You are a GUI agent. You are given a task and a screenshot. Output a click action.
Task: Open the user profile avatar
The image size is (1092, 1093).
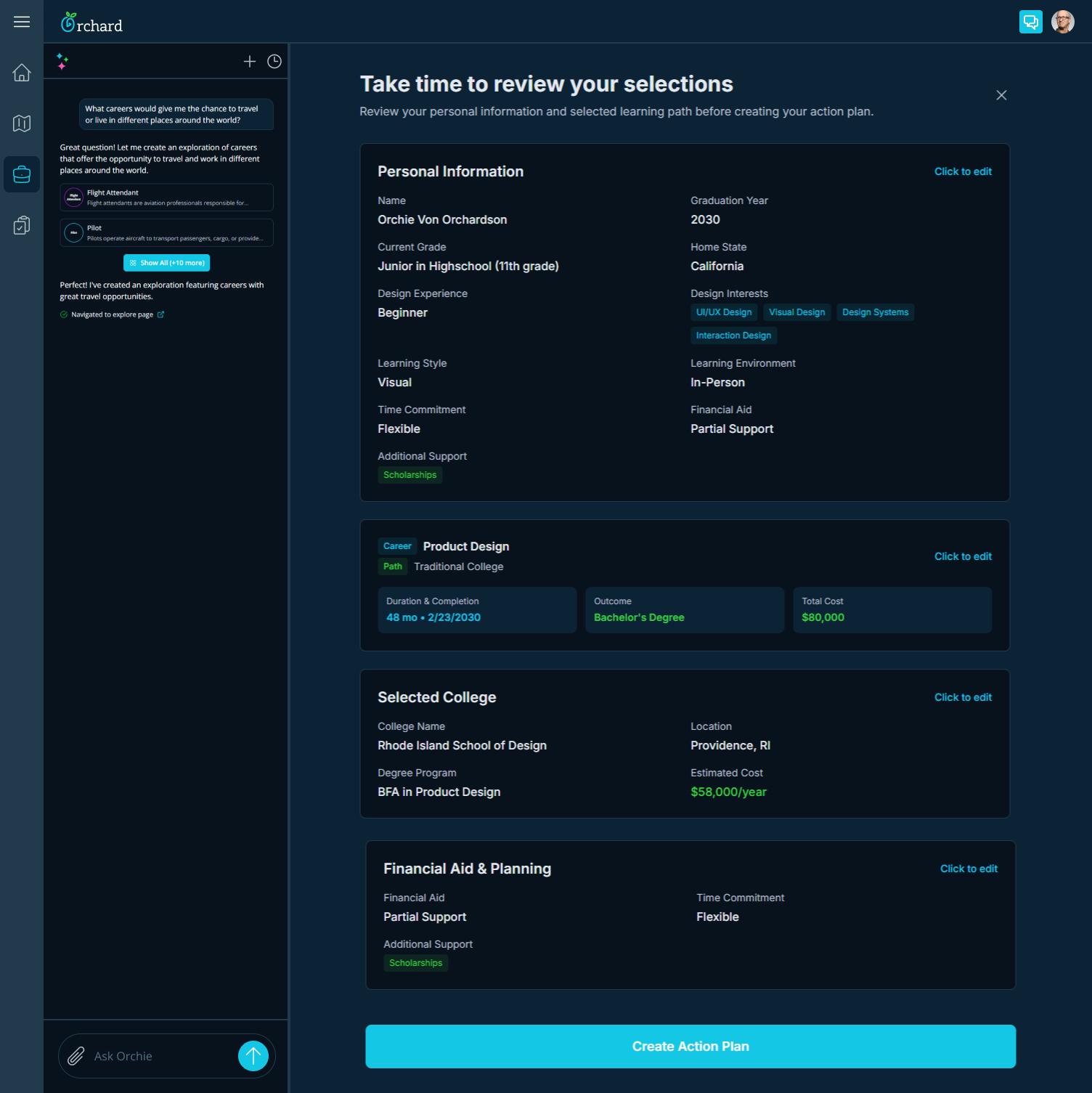(x=1062, y=22)
